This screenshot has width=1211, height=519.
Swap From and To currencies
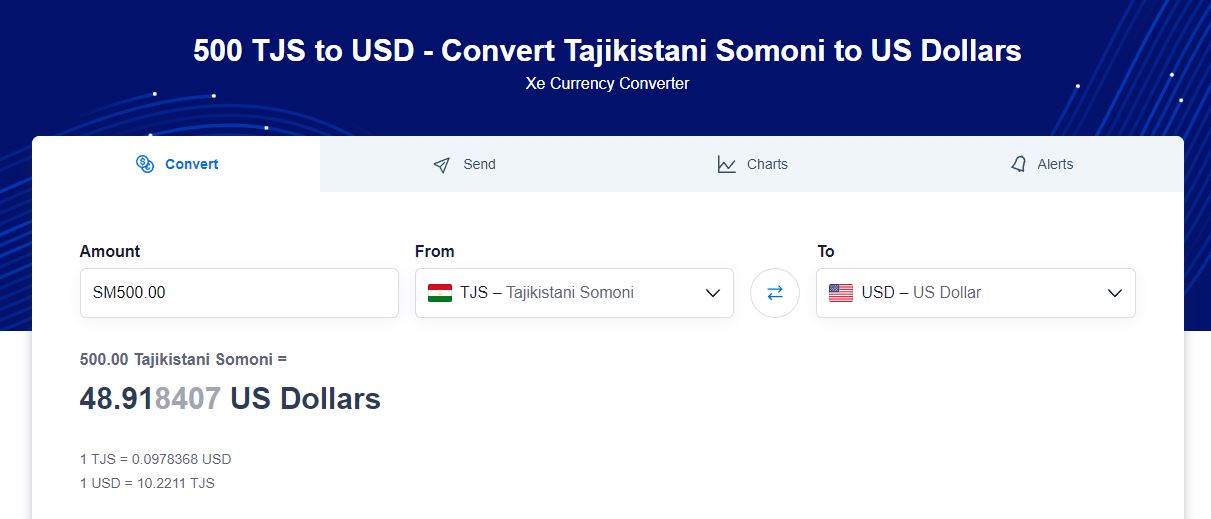click(x=775, y=293)
